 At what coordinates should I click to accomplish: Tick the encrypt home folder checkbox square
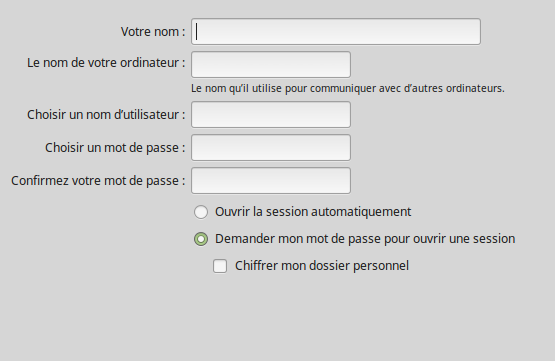pyautogui.click(x=220, y=266)
